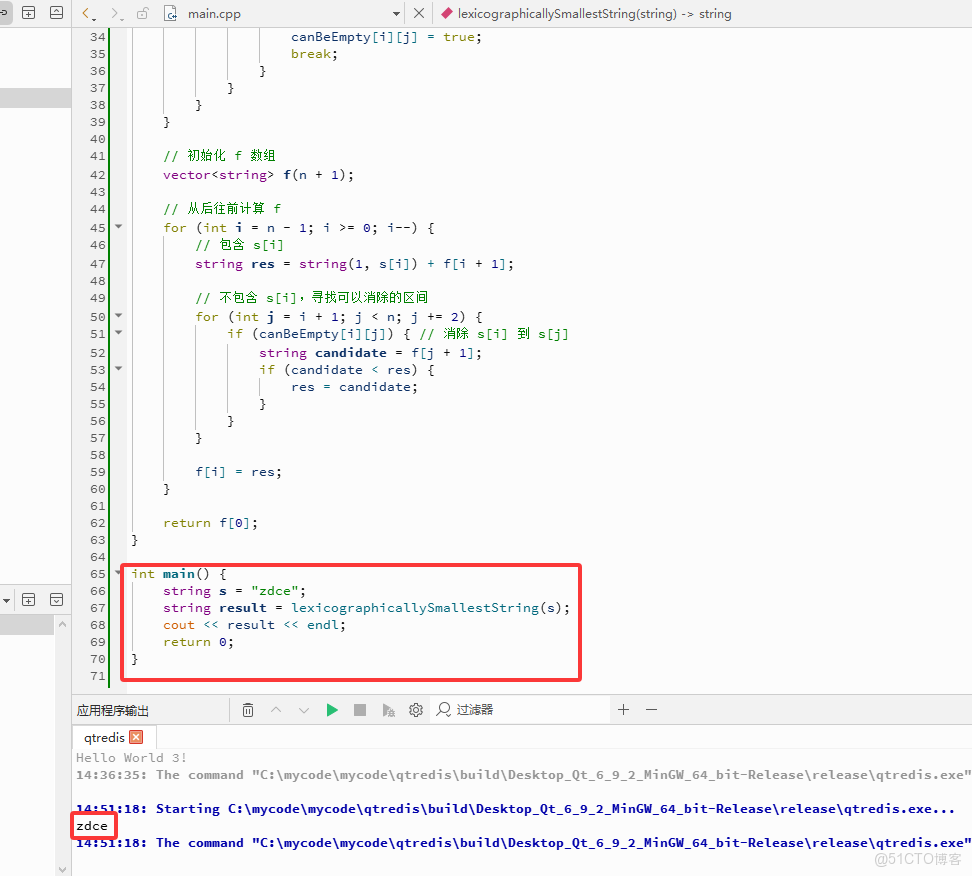Clear the application output with the trash icon
972x876 pixels.
(248, 710)
